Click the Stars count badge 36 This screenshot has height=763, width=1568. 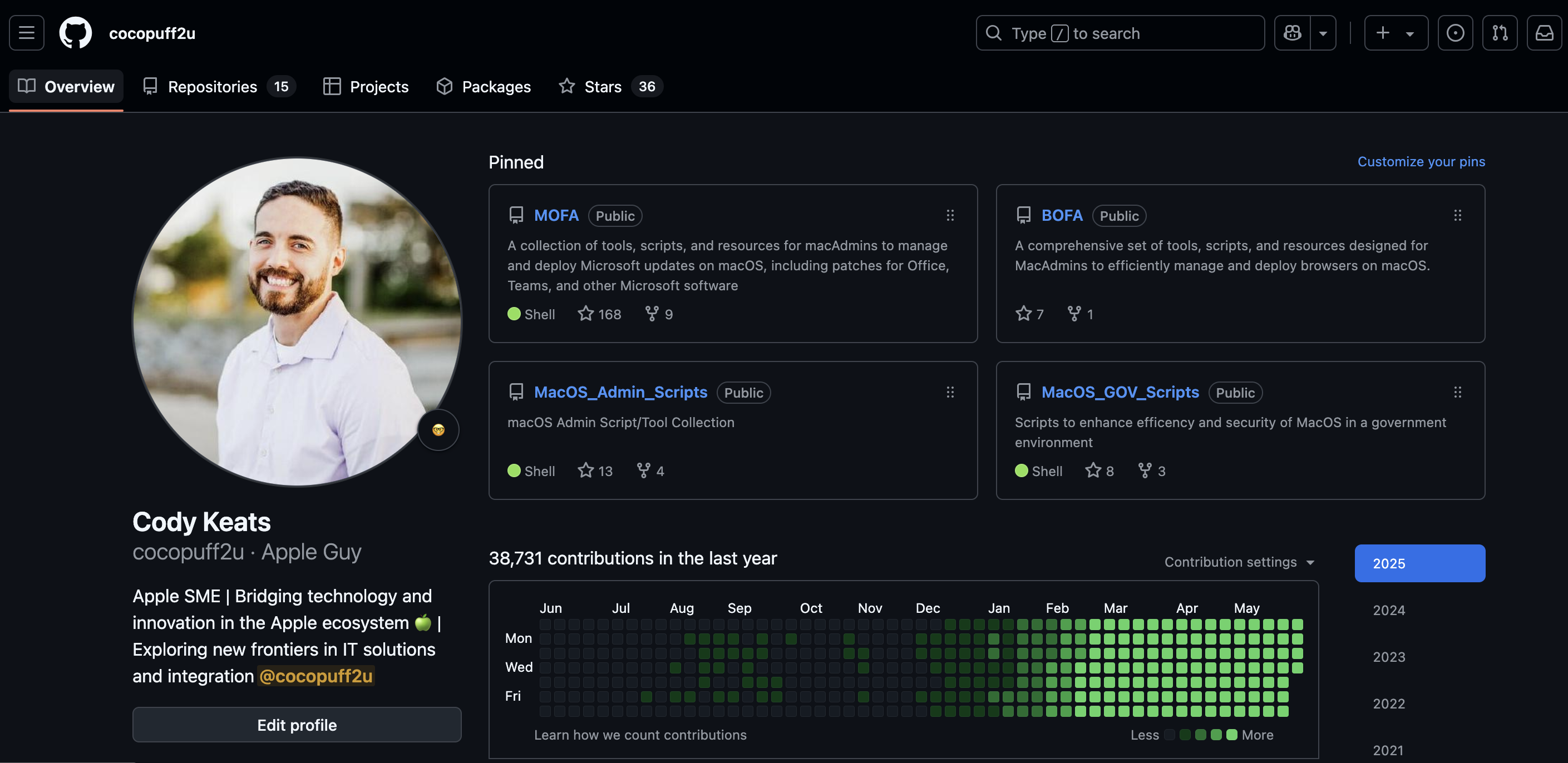[x=647, y=86]
